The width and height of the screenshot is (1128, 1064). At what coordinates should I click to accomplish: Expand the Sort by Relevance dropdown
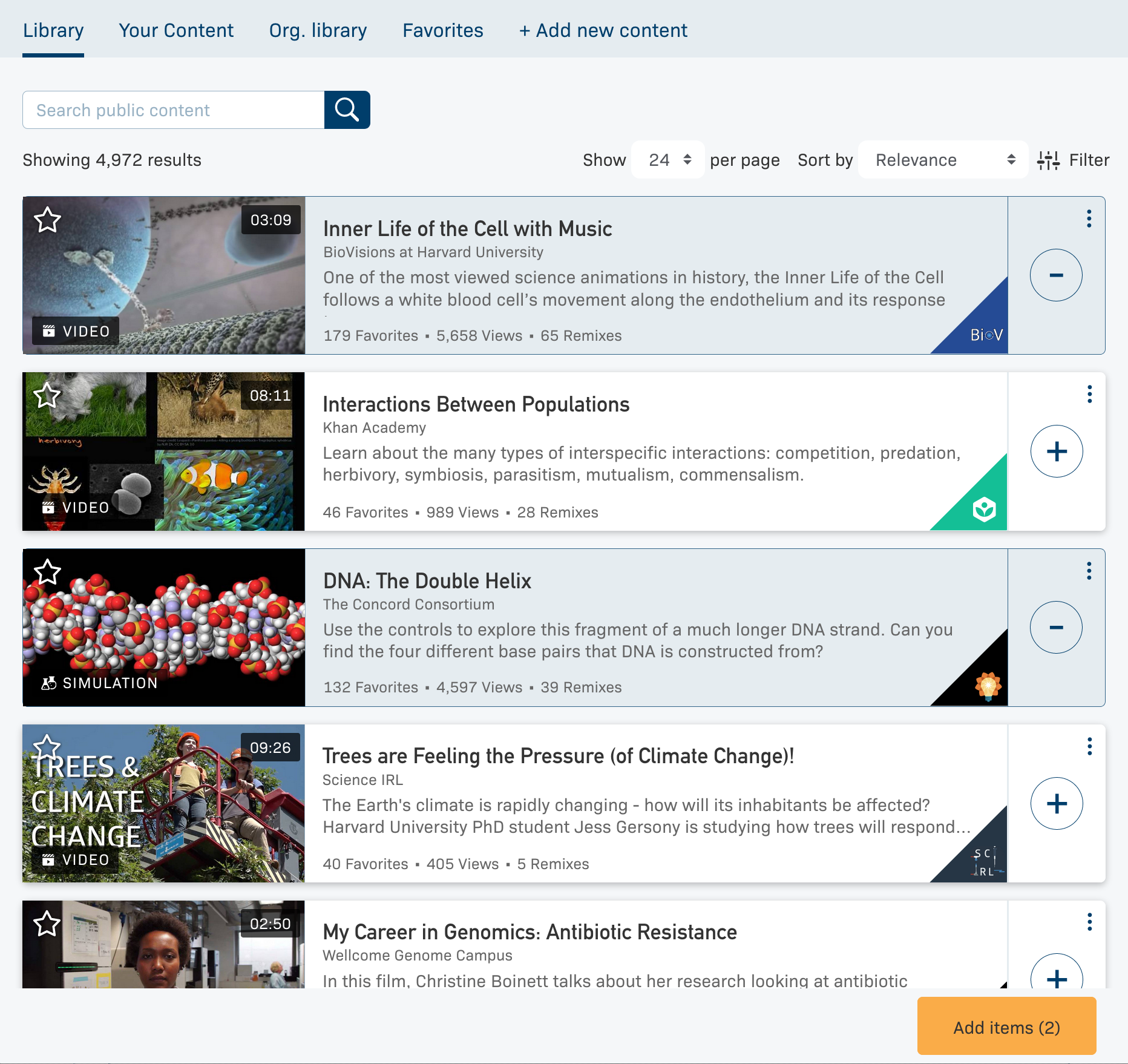pyautogui.click(x=943, y=160)
